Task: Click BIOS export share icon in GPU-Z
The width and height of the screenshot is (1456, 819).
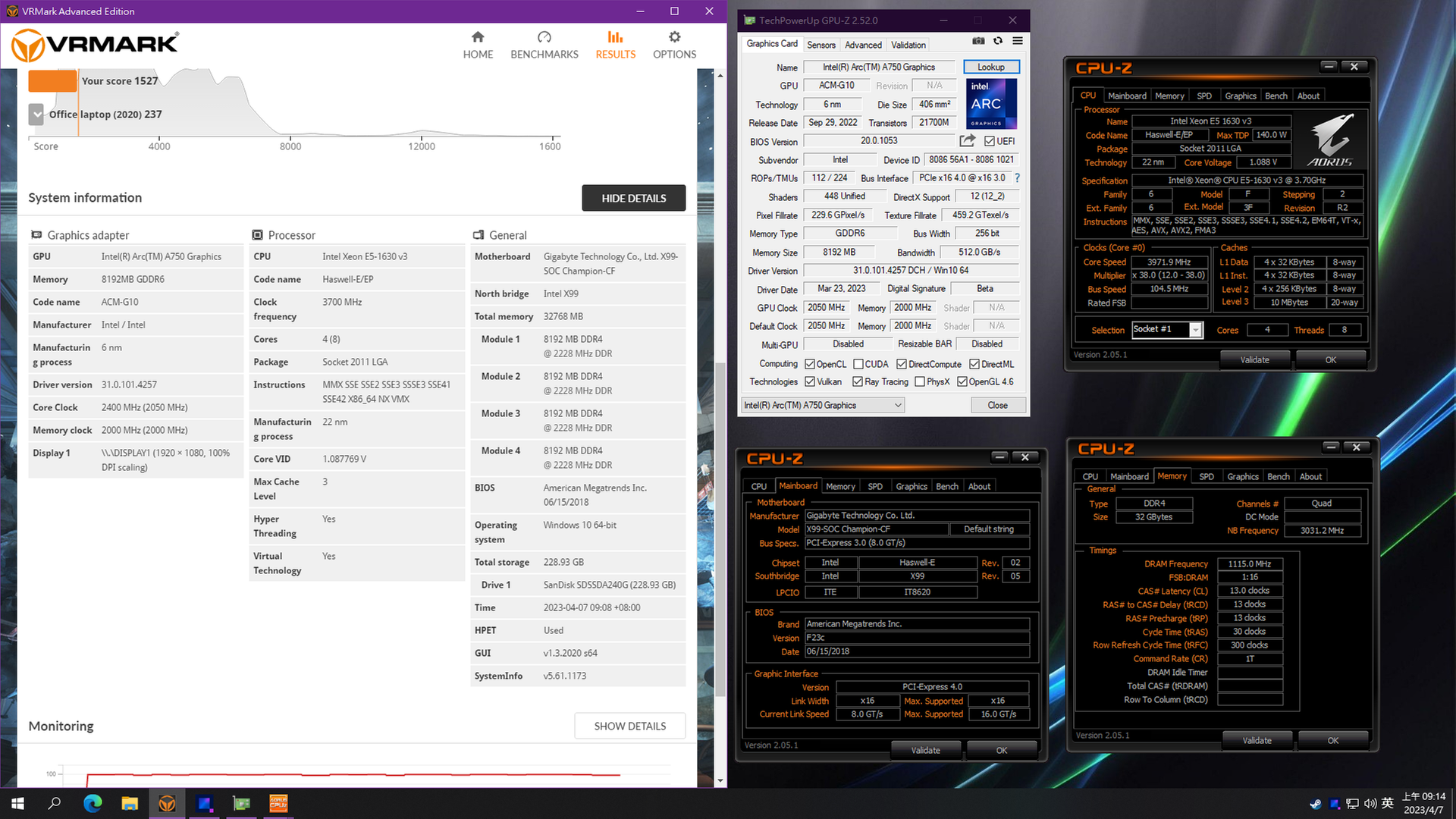Action: coord(967,141)
